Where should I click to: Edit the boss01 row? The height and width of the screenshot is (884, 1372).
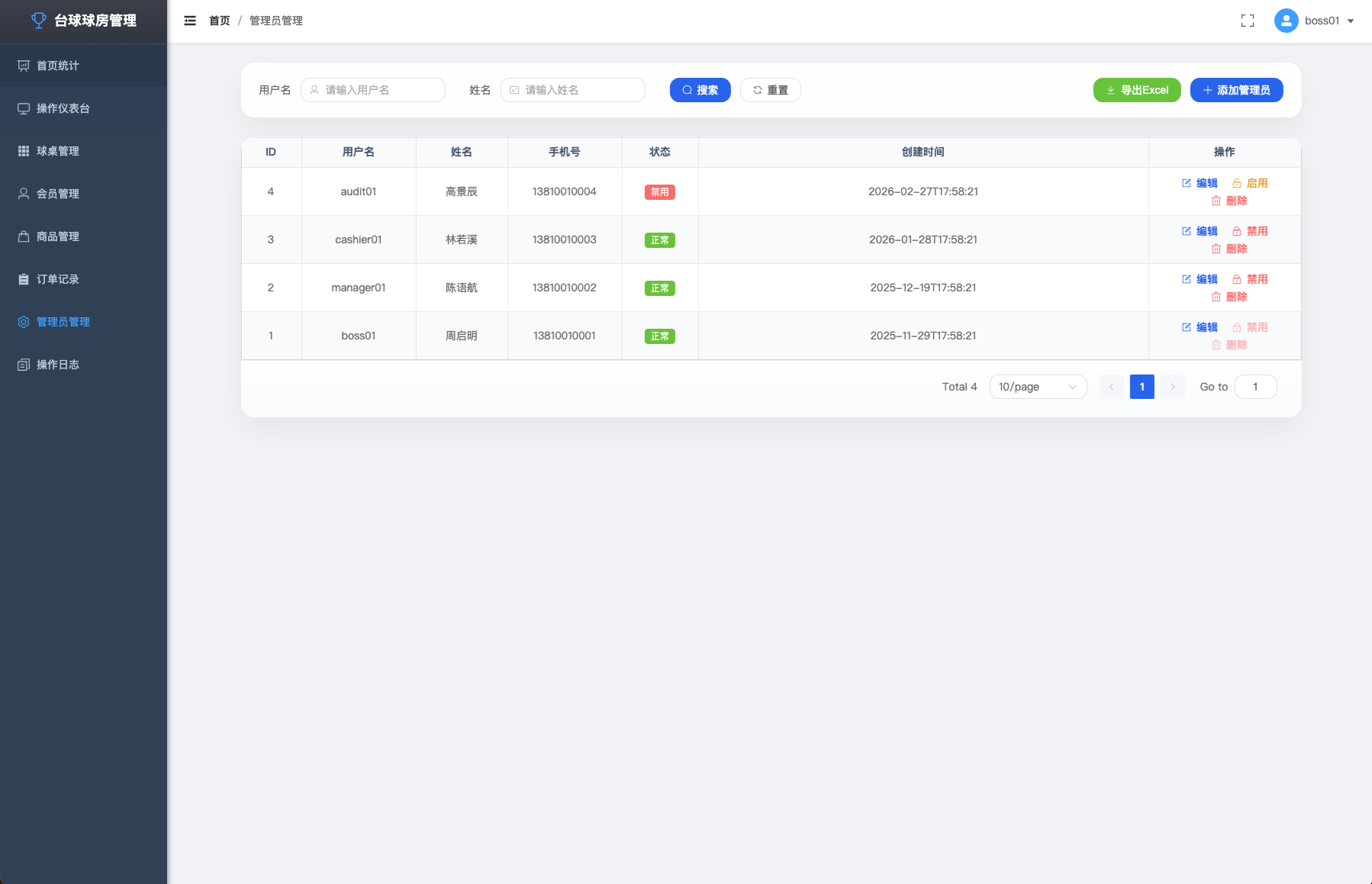[x=1200, y=327]
